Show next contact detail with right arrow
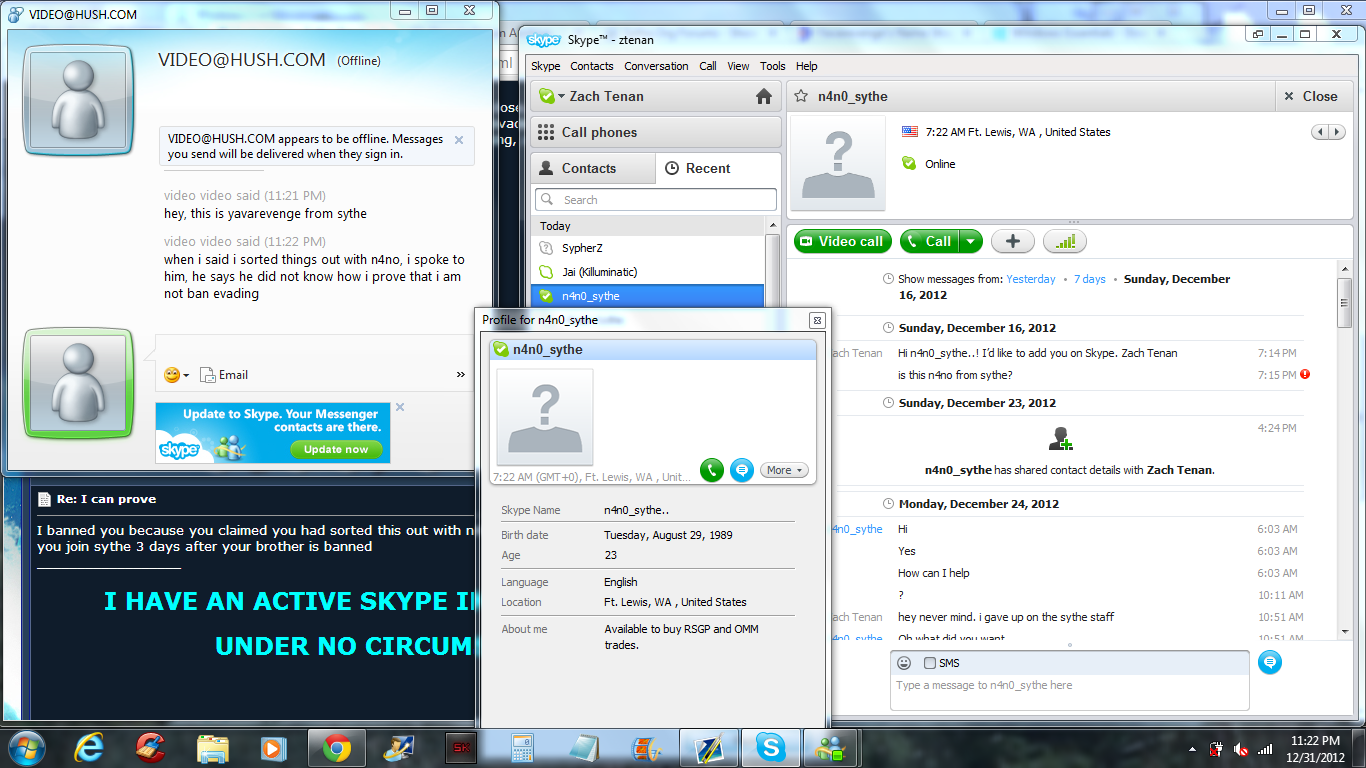 point(1337,132)
